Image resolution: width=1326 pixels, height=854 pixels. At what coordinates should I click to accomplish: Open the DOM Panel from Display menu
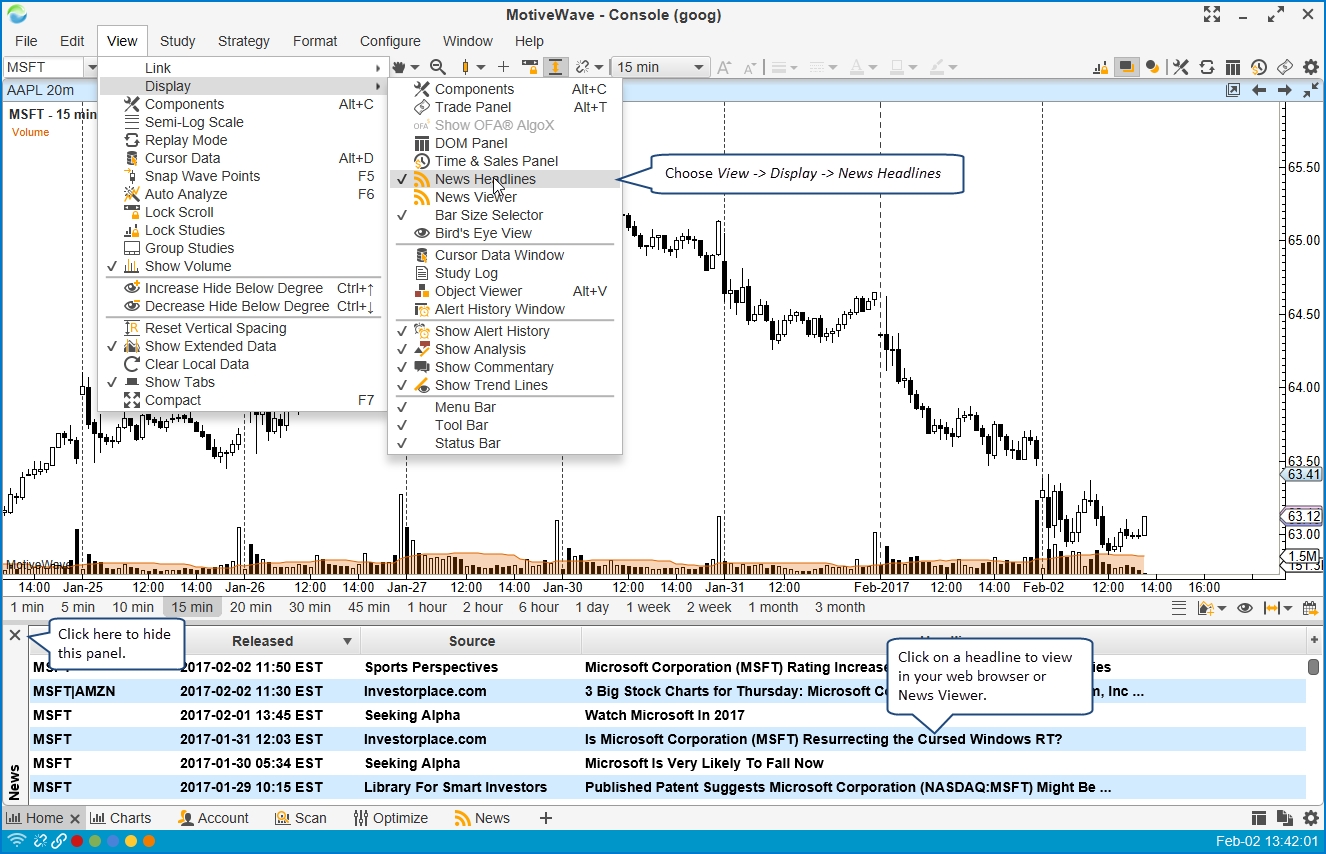[471, 143]
